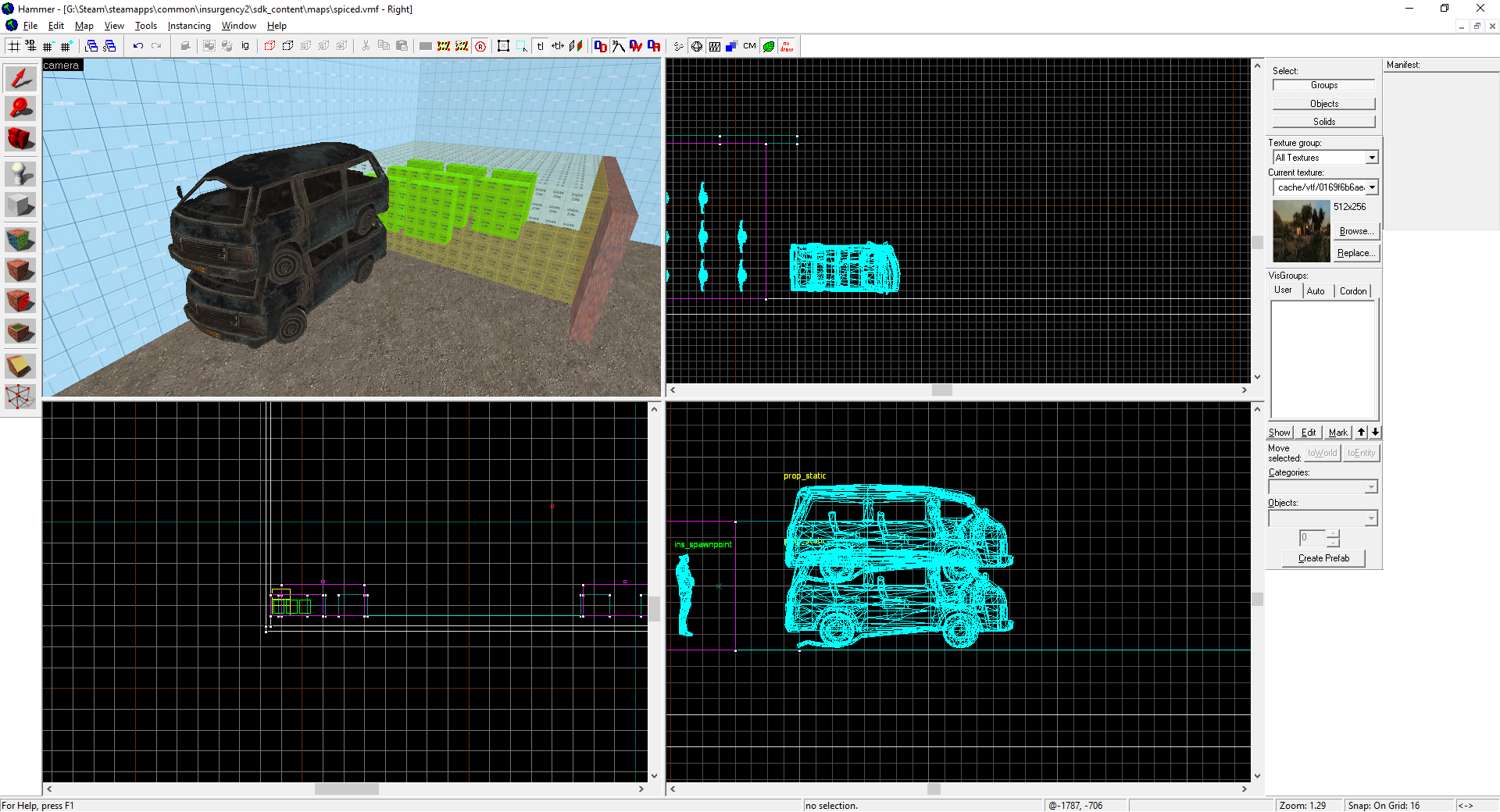Image resolution: width=1500 pixels, height=812 pixels.
Task: Toggle select-by-handles box icon
Action: (x=504, y=46)
